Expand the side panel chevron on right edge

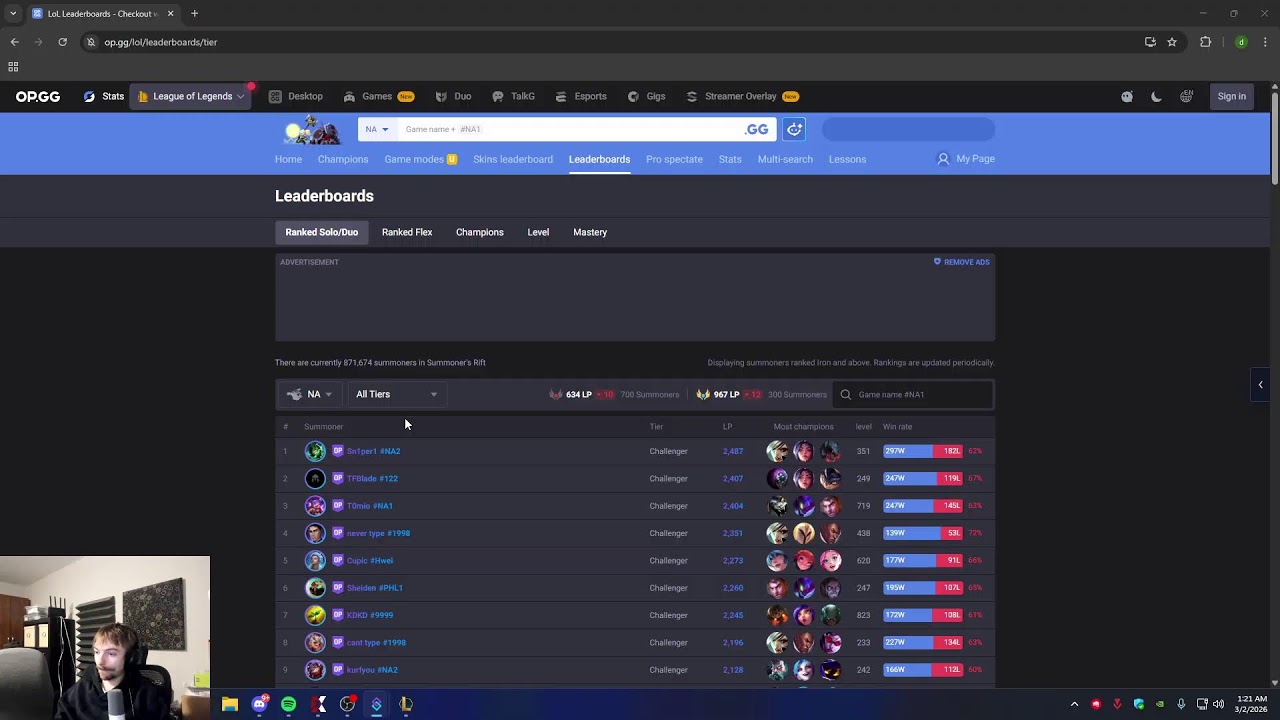pos(1261,385)
